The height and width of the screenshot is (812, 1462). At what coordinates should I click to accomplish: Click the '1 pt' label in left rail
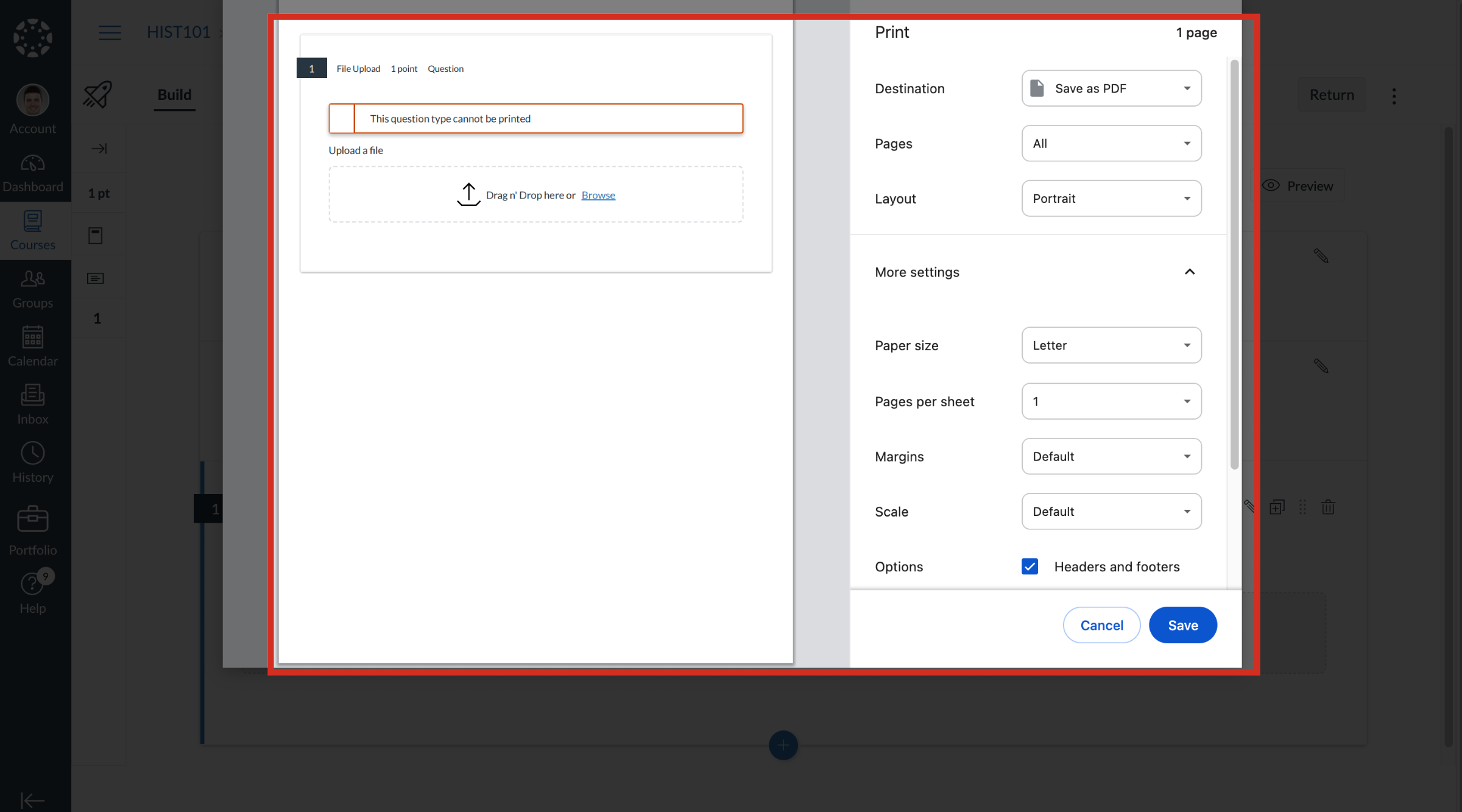coord(99,193)
